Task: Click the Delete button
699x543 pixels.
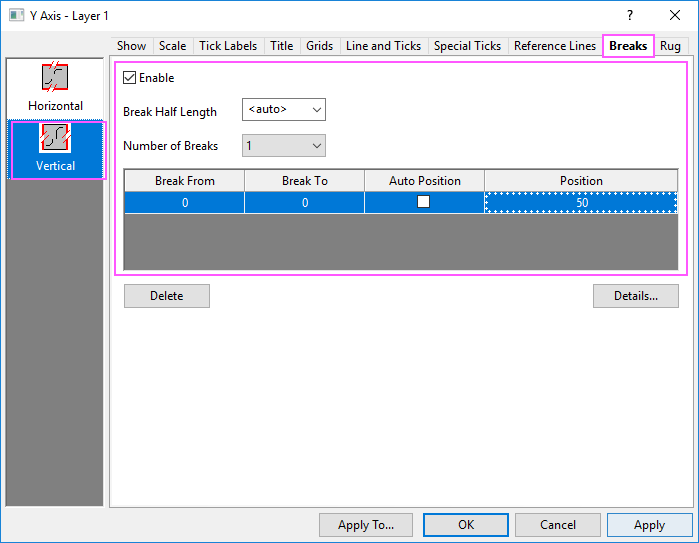Action: tap(167, 296)
